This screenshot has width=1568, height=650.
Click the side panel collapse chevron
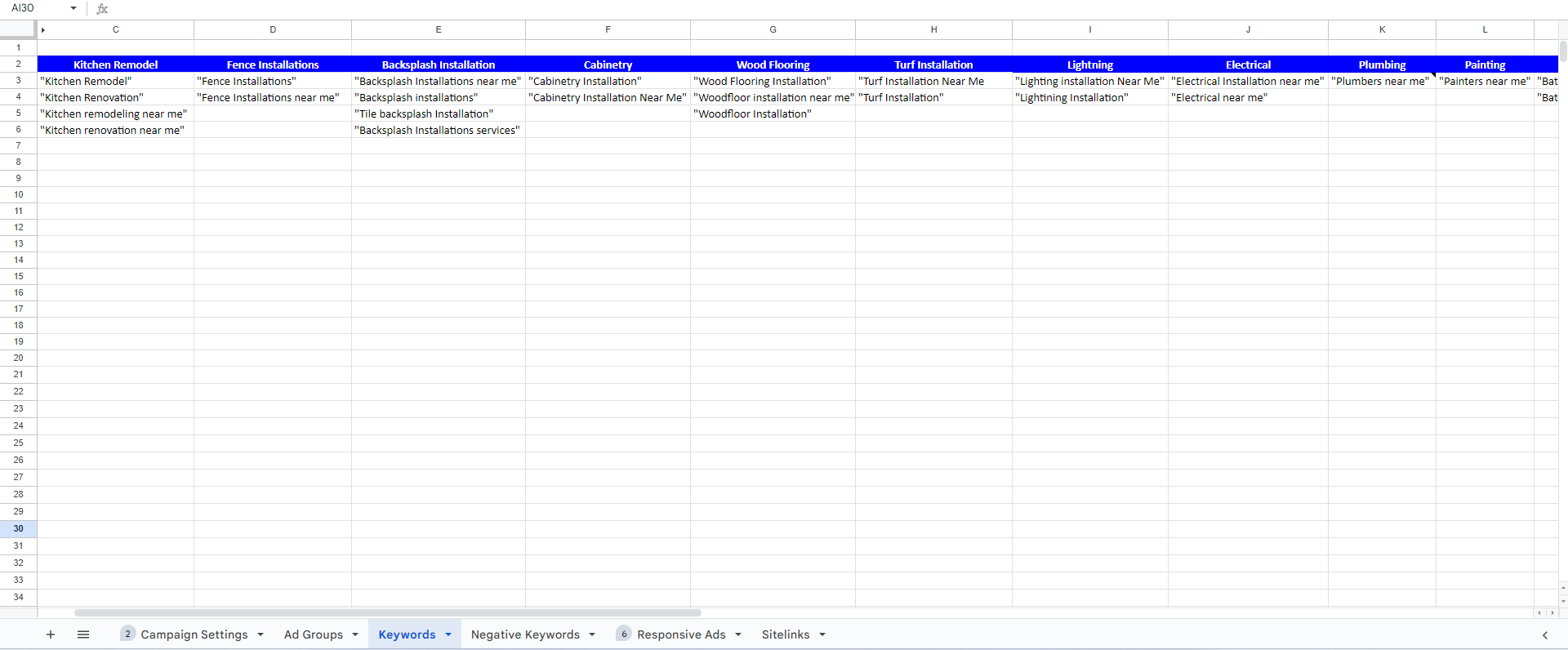[x=1544, y=635]
